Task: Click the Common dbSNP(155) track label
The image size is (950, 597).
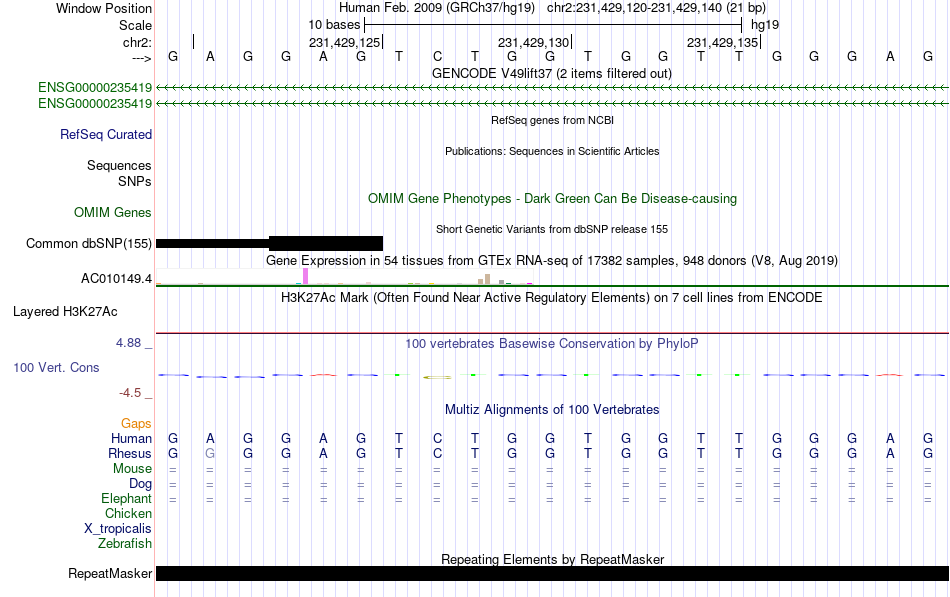Action: pos(88,244)
